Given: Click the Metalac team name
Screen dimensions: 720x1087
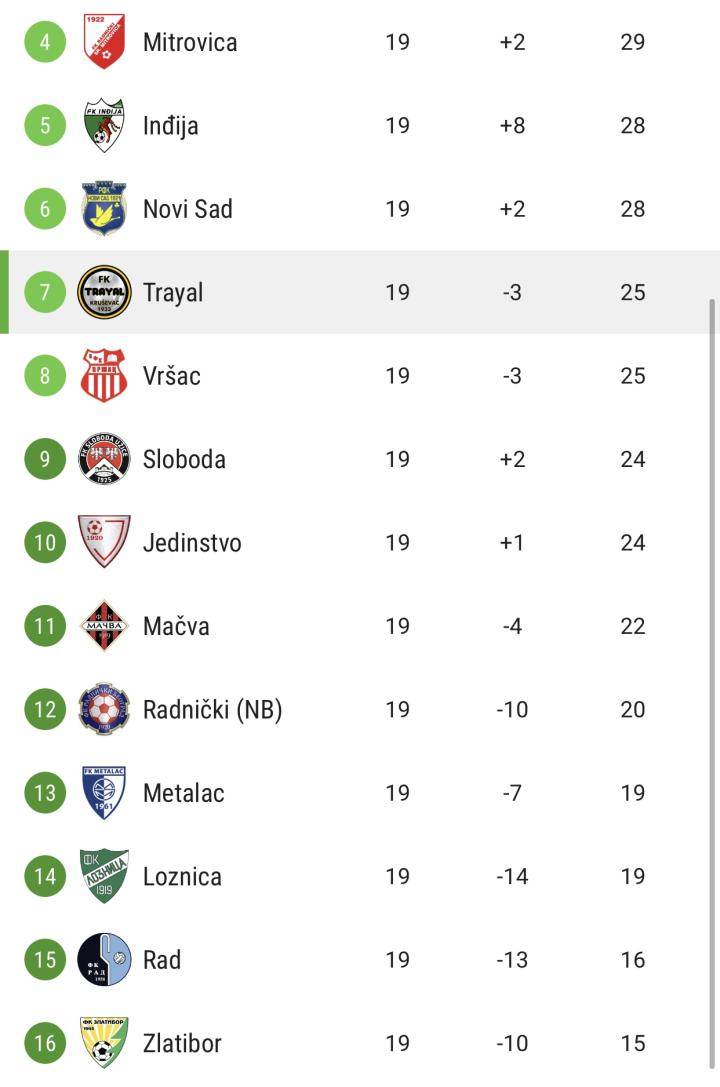Looking at the screenshot, I should point(183,793).
